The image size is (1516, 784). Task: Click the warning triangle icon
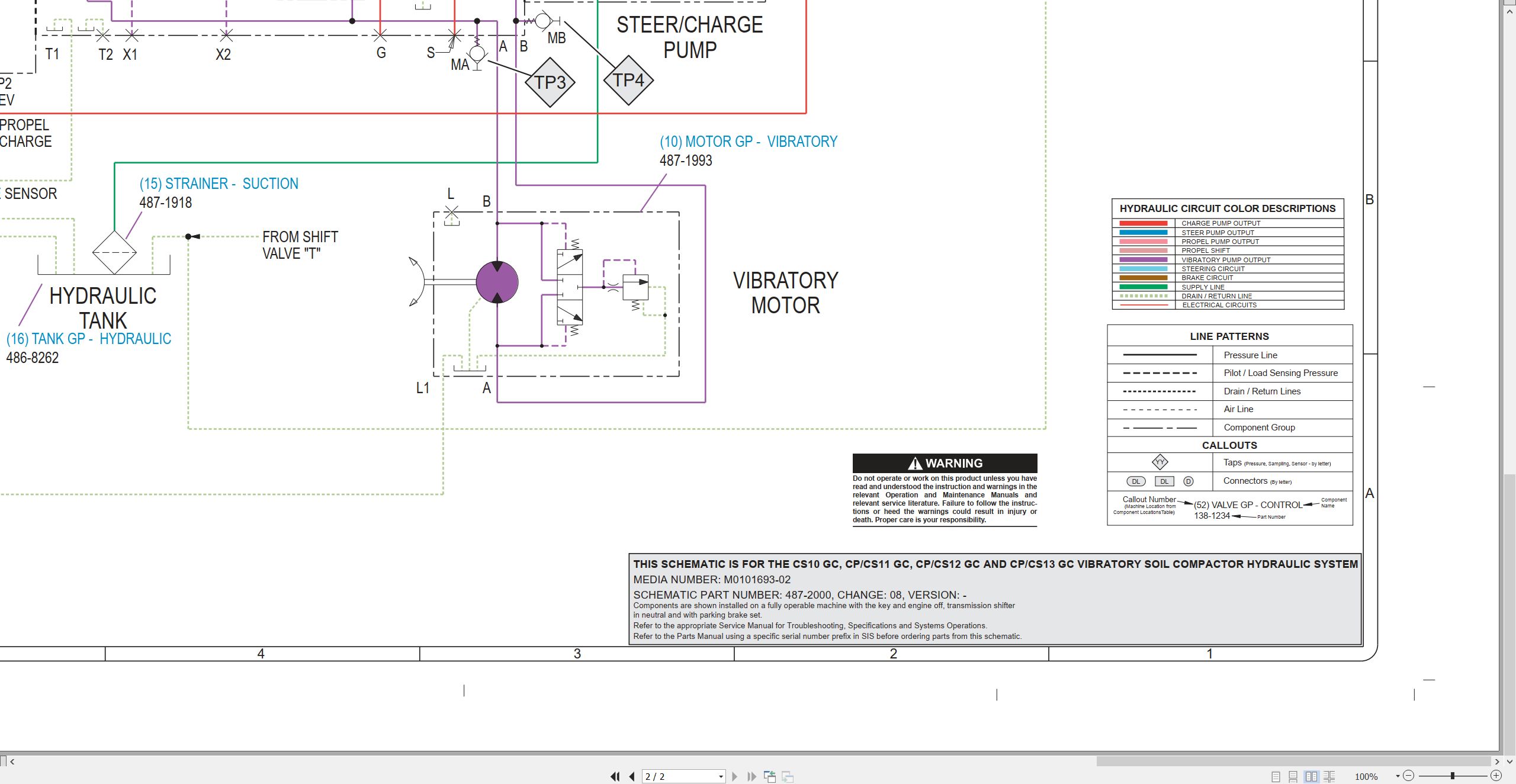click(916, 463)
